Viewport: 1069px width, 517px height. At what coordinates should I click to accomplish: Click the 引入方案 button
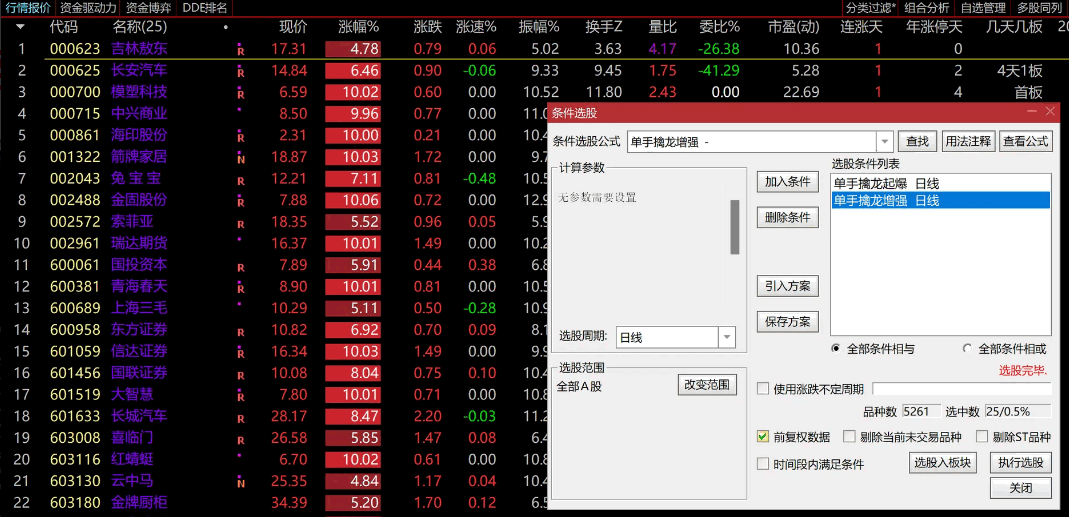pyautogui.click(x=787, y=286)
